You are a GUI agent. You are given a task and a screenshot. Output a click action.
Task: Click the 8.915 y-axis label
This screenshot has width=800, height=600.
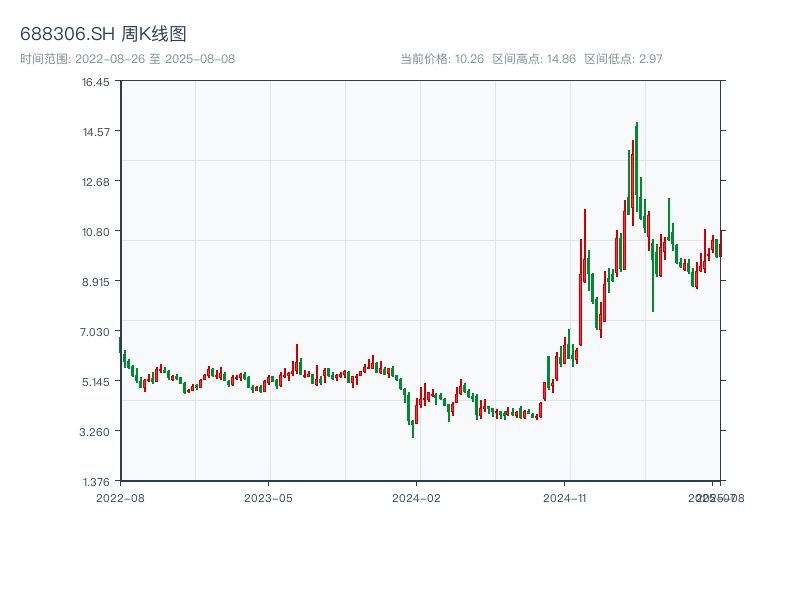tap(96, 282)
